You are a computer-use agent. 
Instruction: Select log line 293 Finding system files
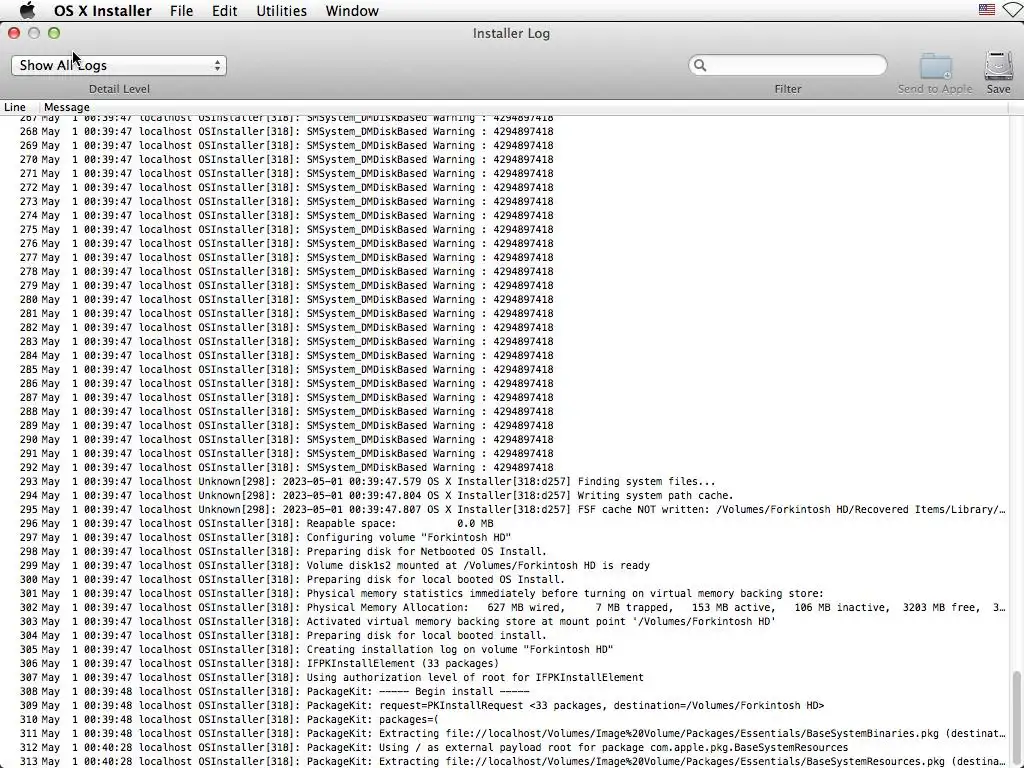pyautogui.click(x=504, y=481)
